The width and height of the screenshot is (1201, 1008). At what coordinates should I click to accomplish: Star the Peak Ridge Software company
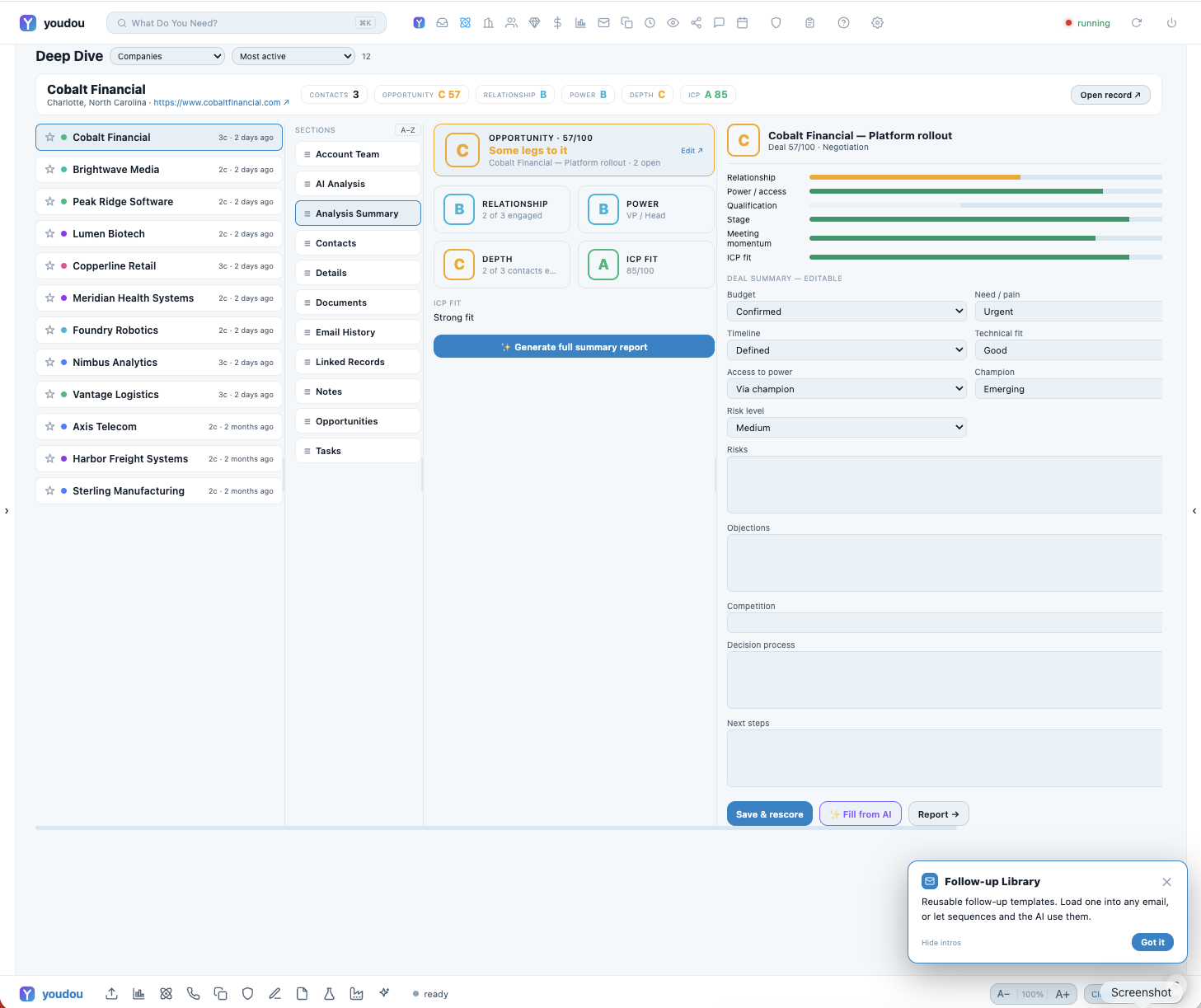50,202
